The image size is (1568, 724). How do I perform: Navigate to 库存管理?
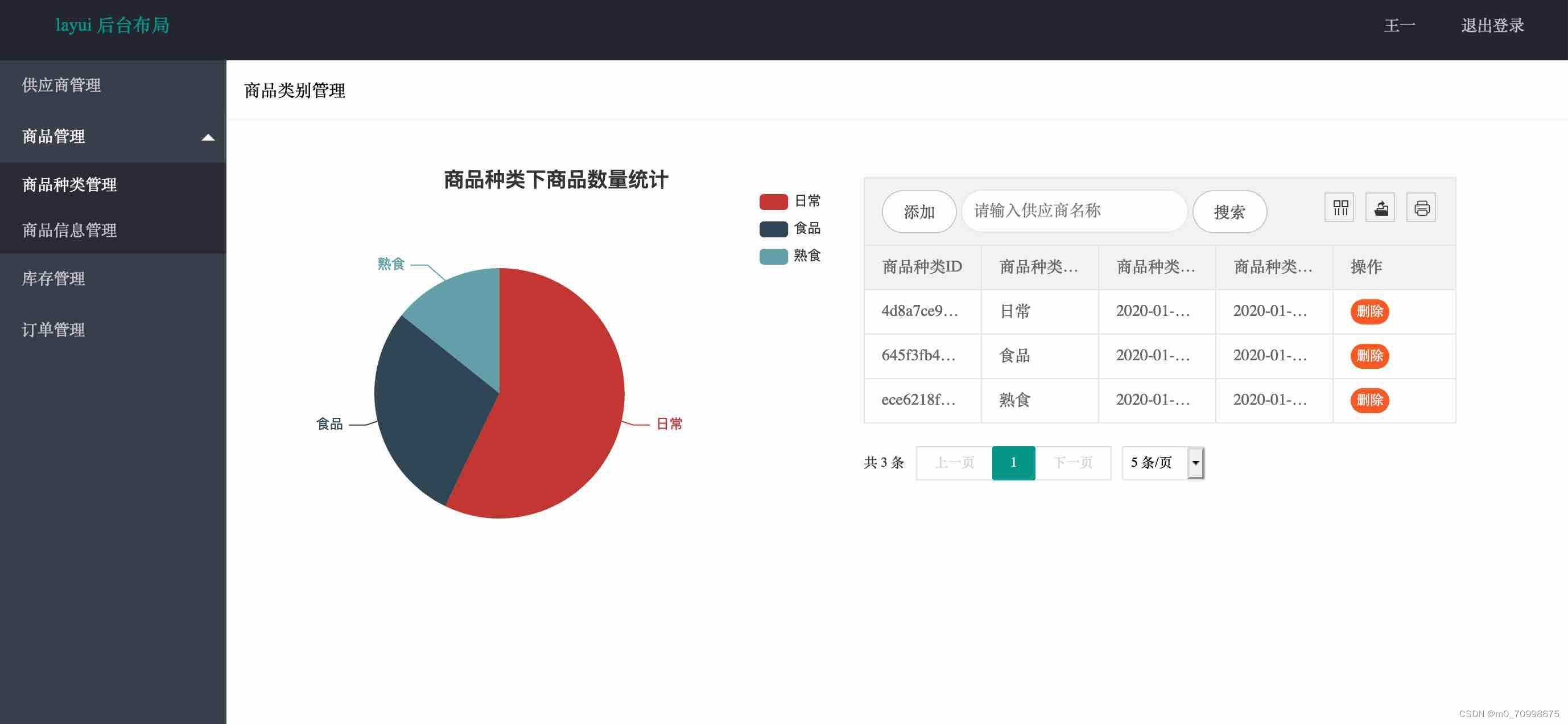click(x=53, y=279)
